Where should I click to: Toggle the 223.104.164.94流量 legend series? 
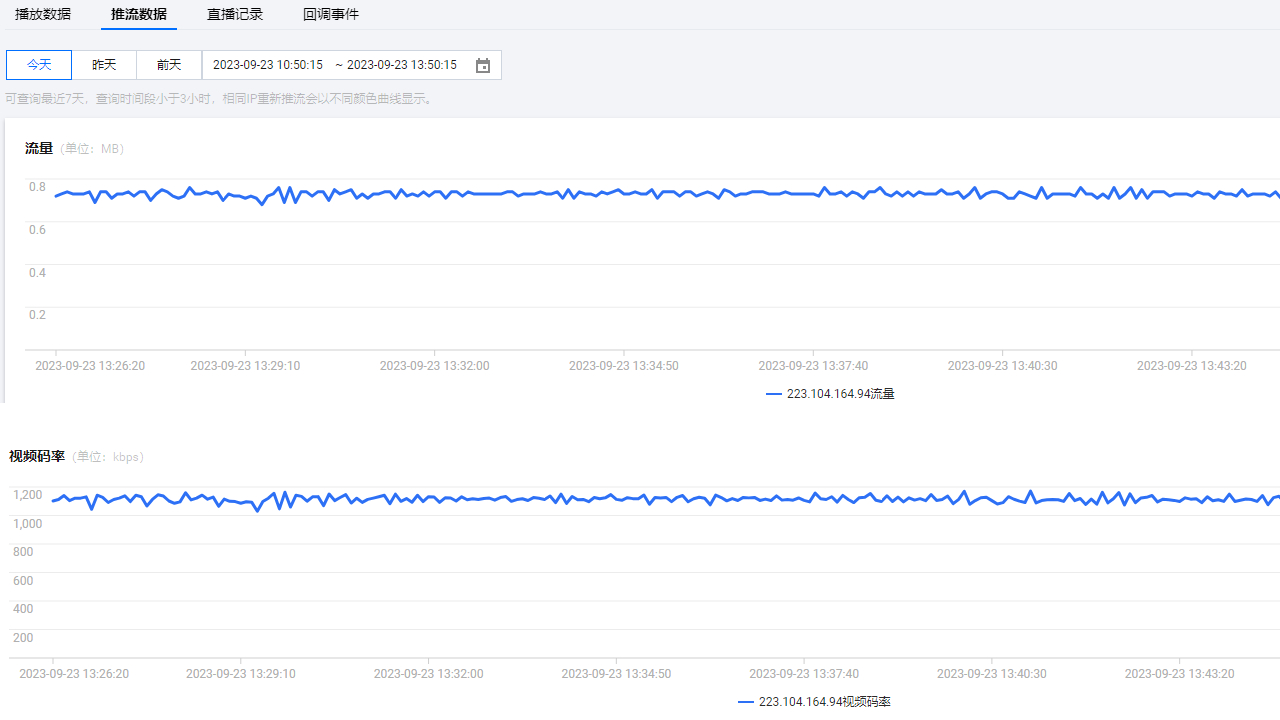click(x=840, y=394)
